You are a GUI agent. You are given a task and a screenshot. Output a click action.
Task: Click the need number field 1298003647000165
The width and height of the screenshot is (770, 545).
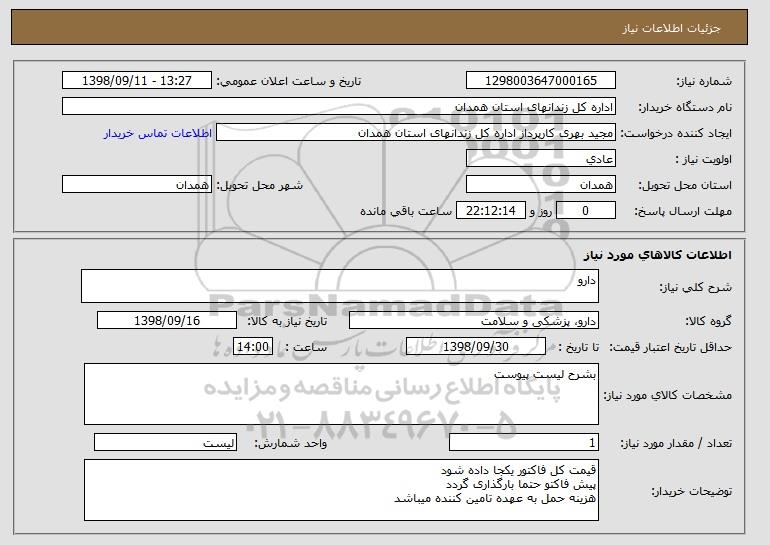point(541,81)
